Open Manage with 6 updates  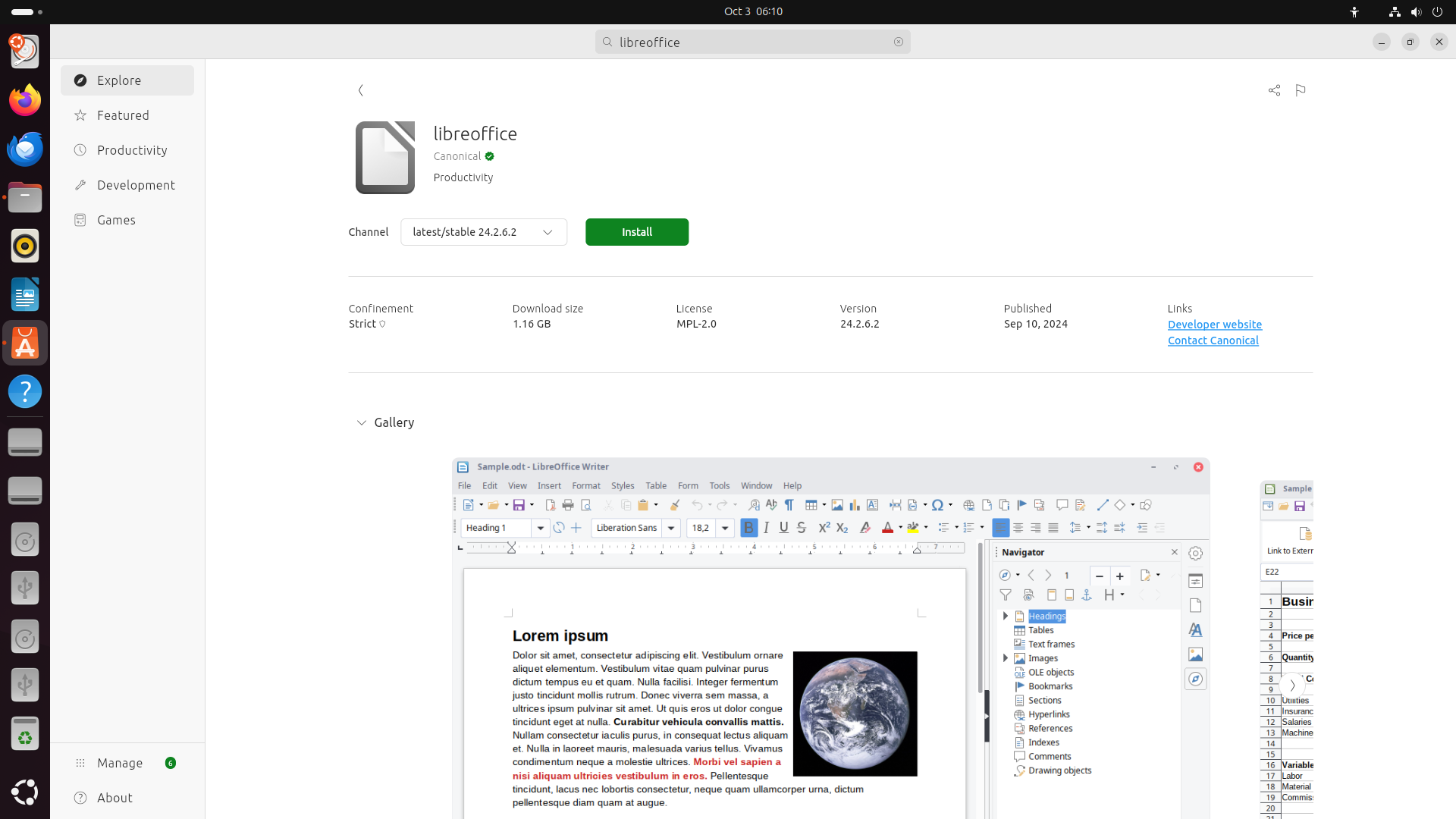[x=127, y=763]
